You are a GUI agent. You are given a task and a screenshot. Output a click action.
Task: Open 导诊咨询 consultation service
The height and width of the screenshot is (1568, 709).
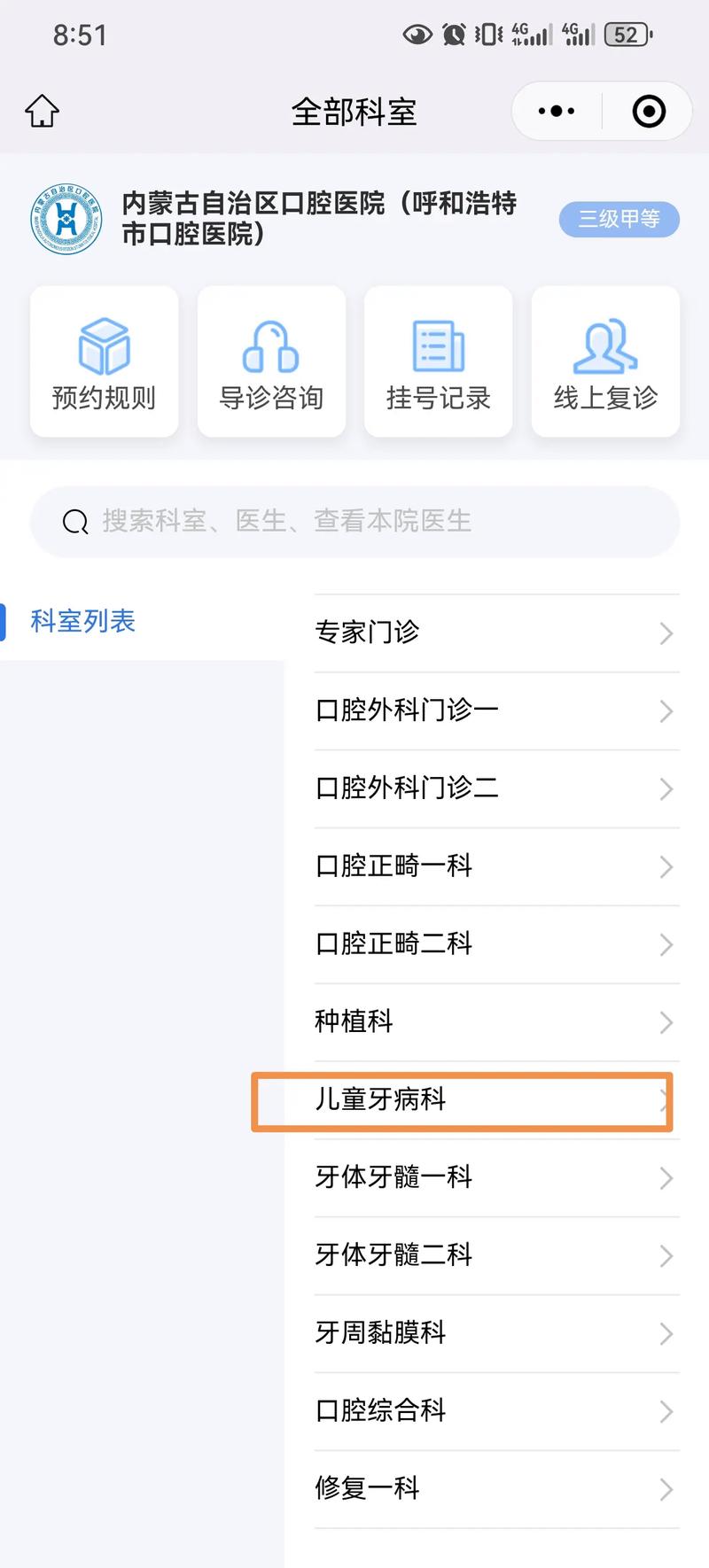[x=270, y=361]
